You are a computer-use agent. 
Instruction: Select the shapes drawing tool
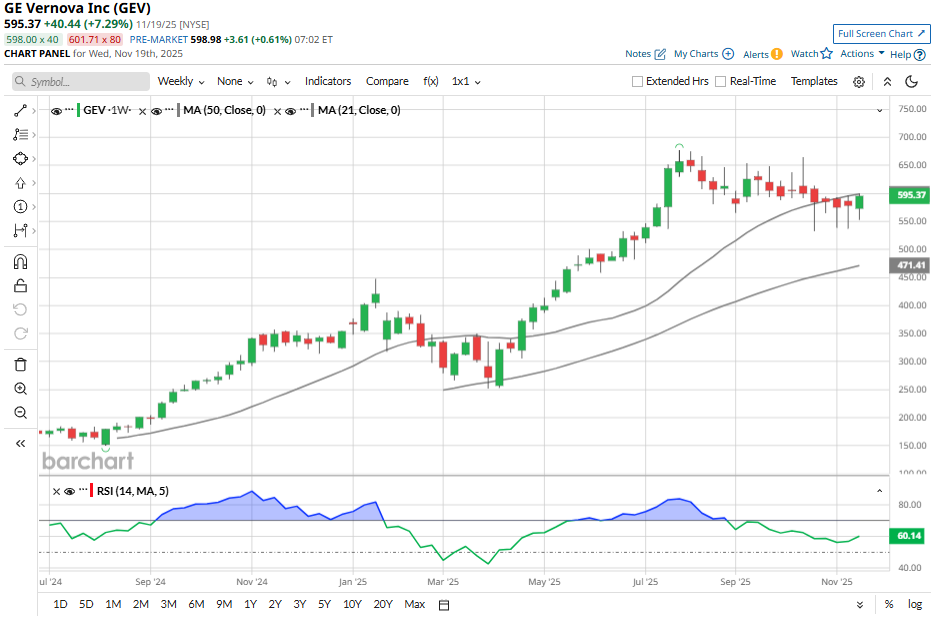pyautogui.click(x=20, y=159)
